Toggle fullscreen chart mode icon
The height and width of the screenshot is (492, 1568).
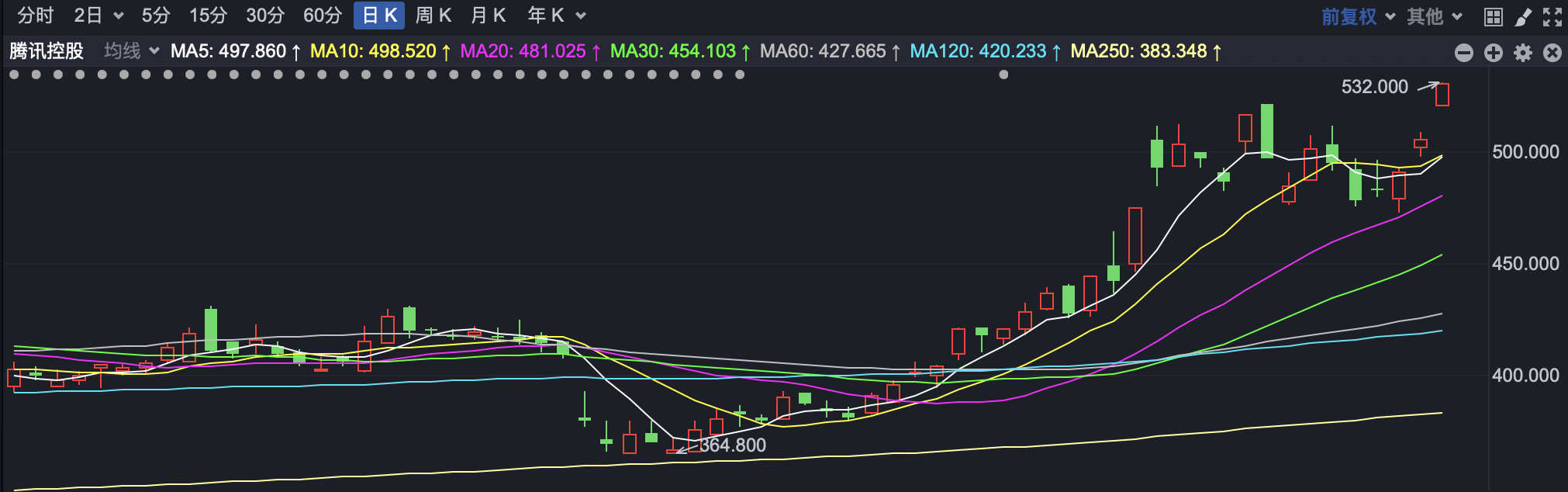1552,17
